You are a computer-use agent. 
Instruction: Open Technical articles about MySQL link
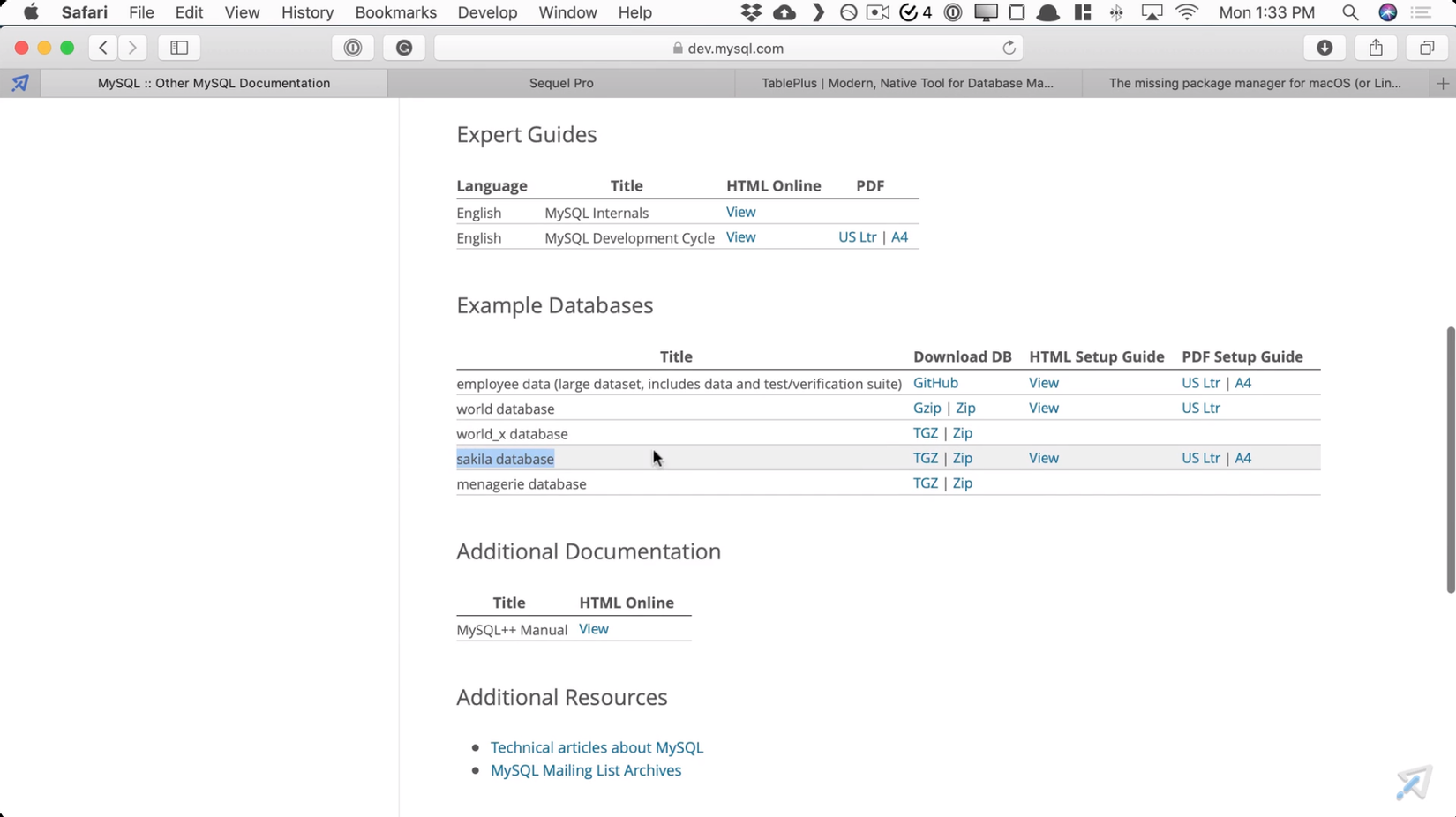[597, 747]
